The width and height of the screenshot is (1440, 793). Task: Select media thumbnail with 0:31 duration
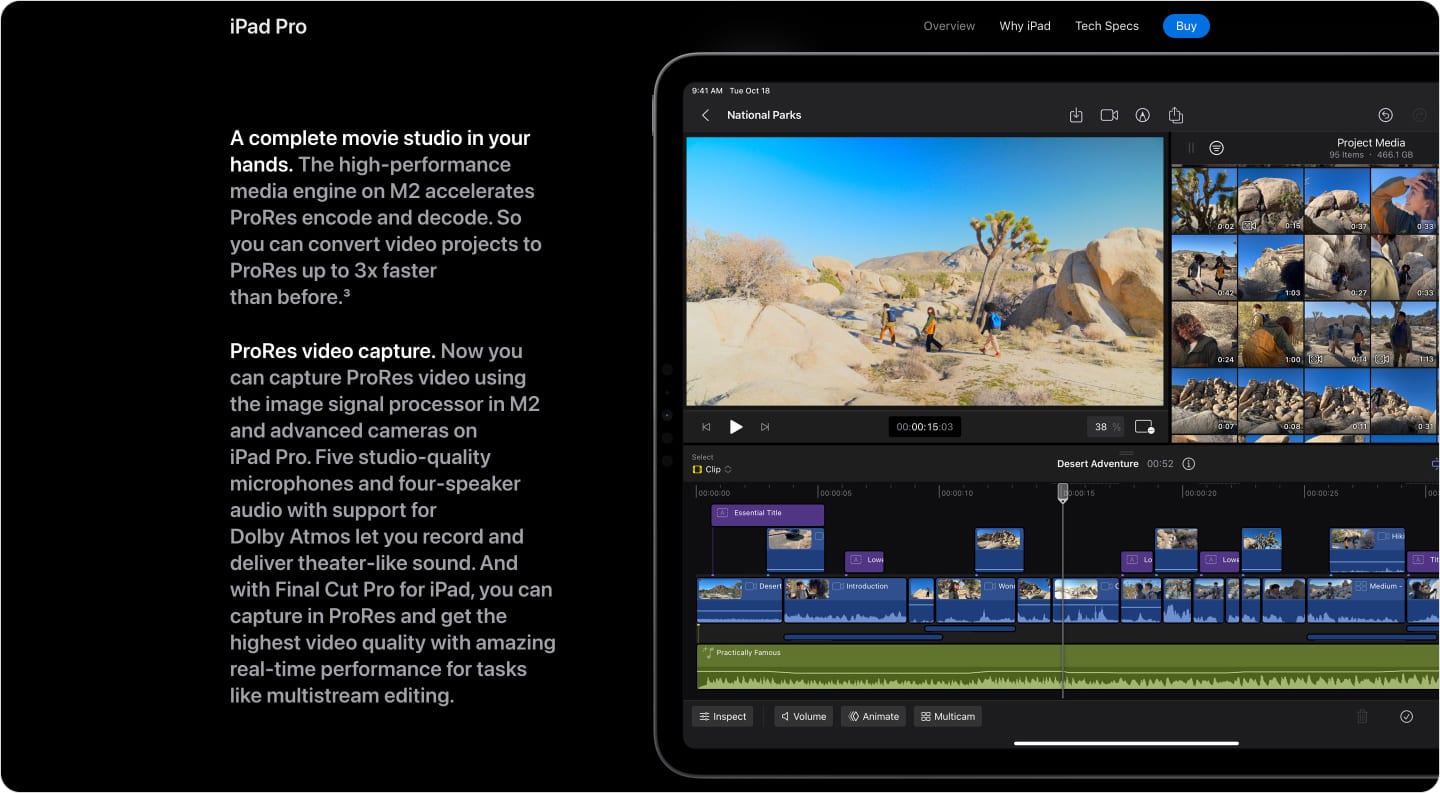1405,401
